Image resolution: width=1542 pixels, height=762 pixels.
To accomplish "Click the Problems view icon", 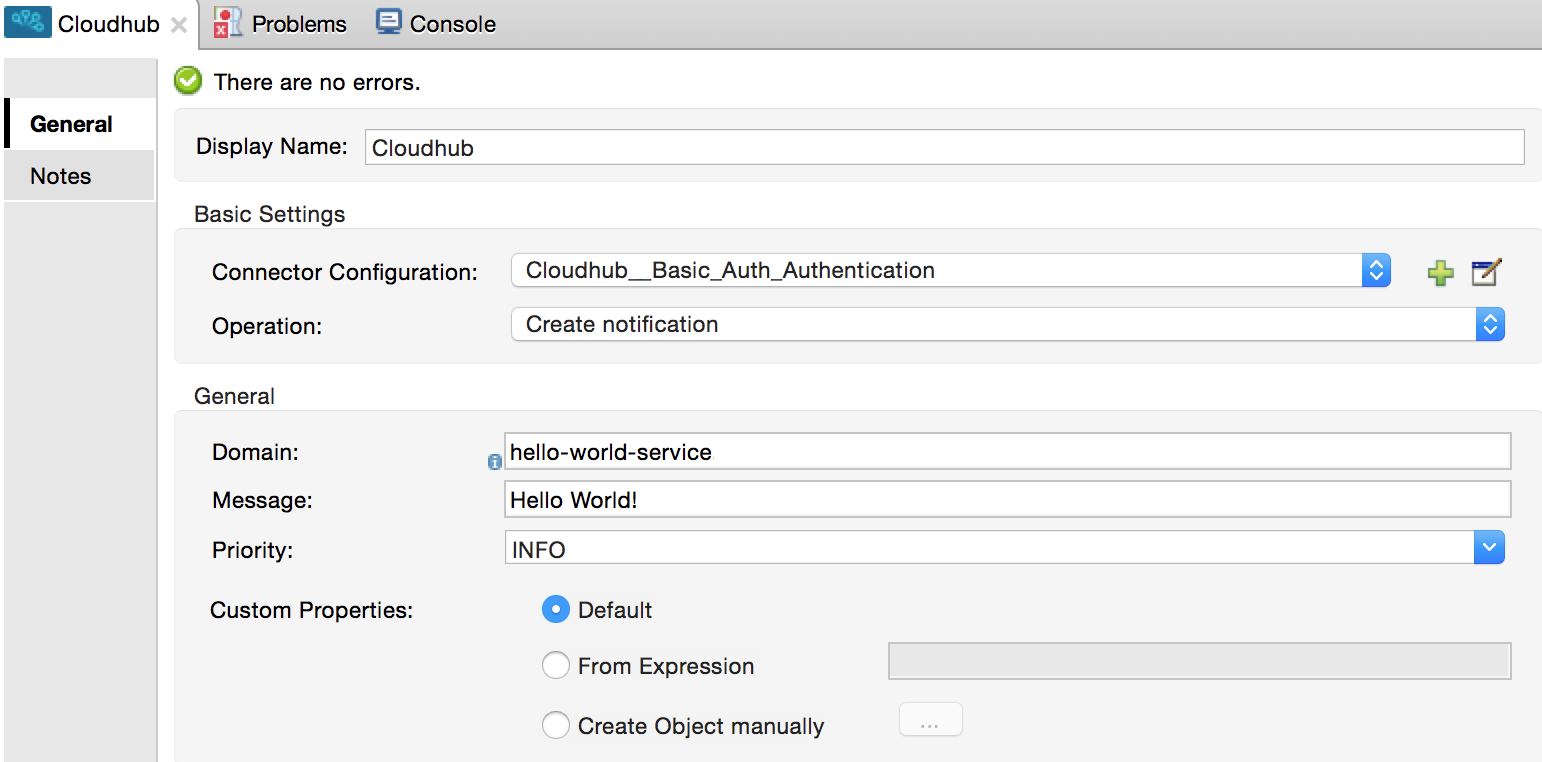I will click(x=226, y=22).
